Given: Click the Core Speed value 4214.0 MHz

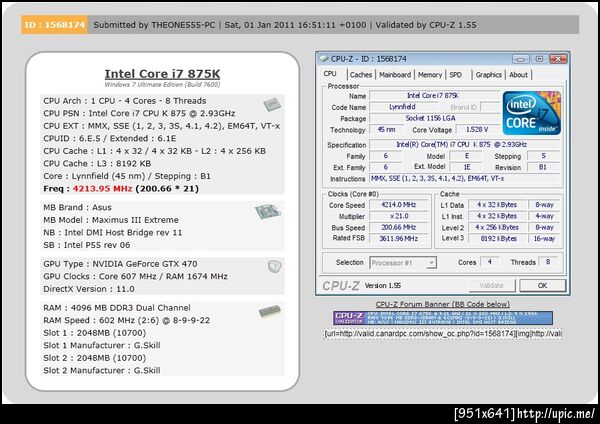Looking at the screenshot, I should [x=399, y=205].
